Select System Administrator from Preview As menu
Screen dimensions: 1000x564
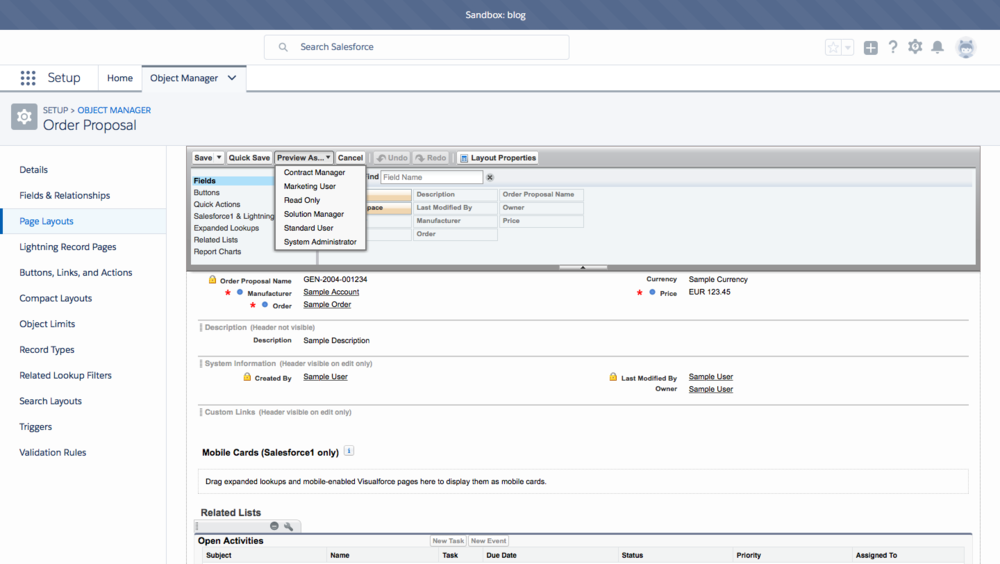(320, 242)
